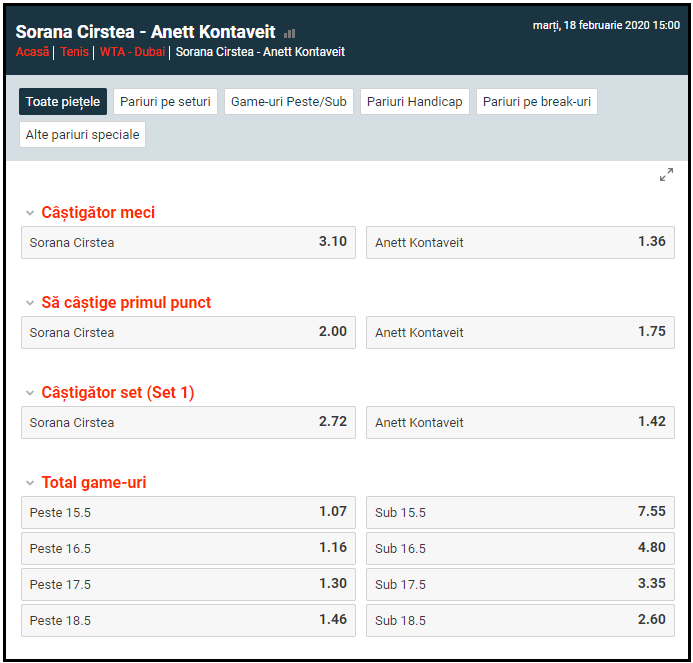The height and width of the screenshot is (663, 693).
Task: Switch to Pariuri pe seturi tab
Action: (x=165, y=101)
